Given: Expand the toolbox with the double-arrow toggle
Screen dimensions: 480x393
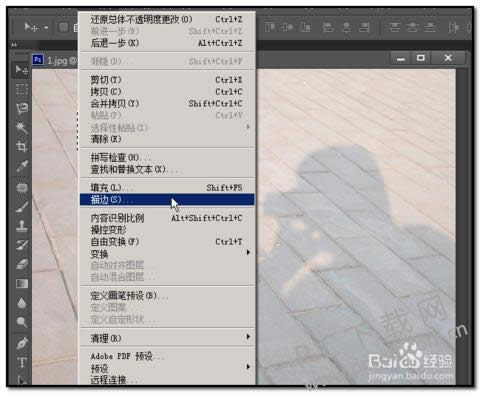Looking at the screenshot, I should coord(14,45).
